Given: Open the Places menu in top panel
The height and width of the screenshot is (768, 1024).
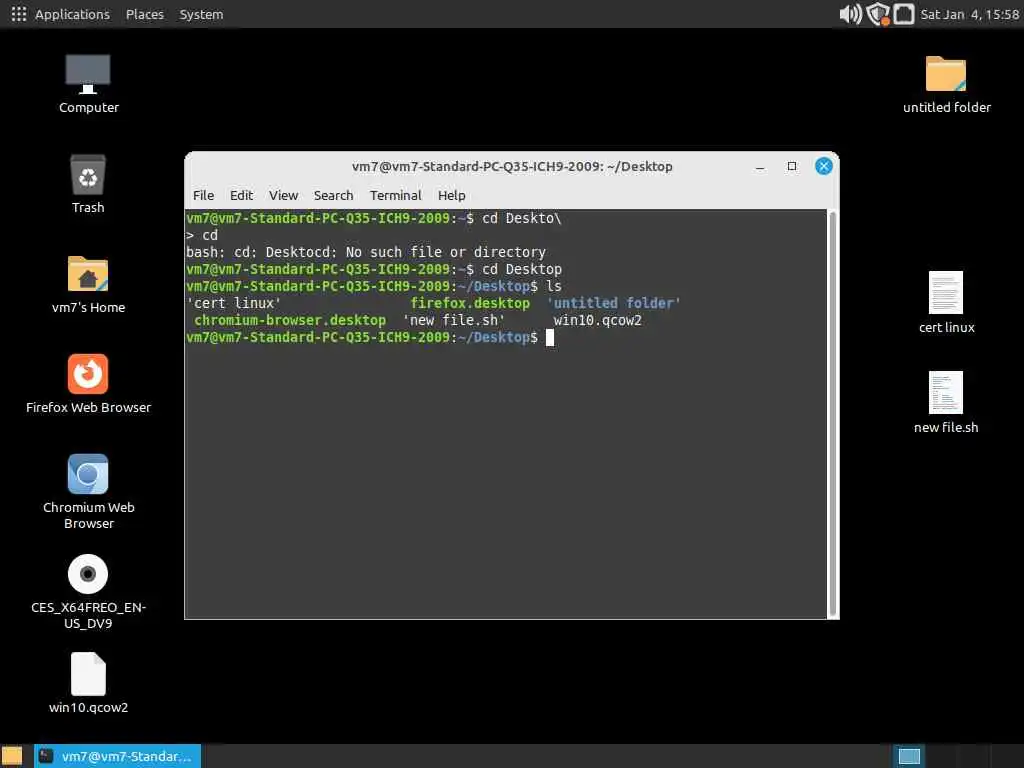Looking at the screenshot, I should pyautogui.click(x=144, y=14).
